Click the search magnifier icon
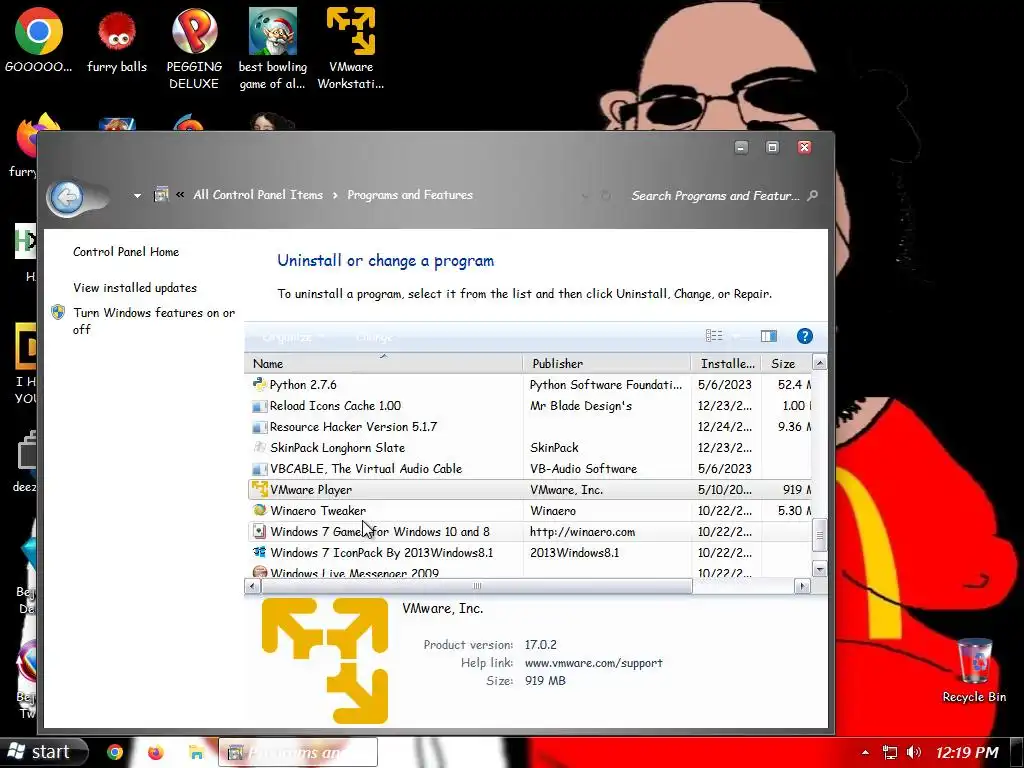Screen dimensions: 1024x768 click(x=812, y=195)
